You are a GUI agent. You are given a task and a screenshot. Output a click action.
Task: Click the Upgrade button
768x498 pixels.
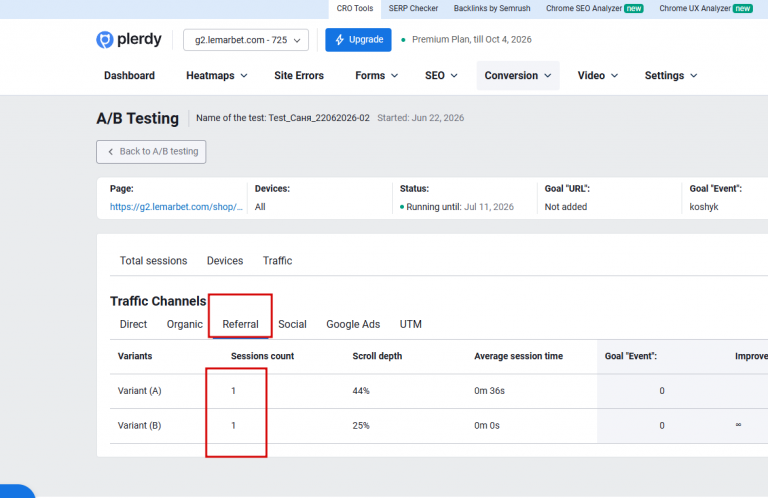[x=358, y=40]
